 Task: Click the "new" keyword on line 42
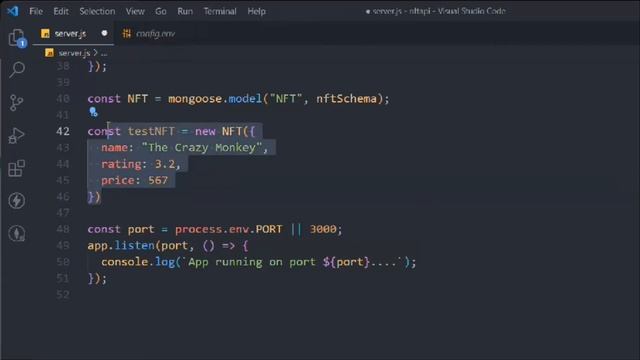[x=205, y=131]
